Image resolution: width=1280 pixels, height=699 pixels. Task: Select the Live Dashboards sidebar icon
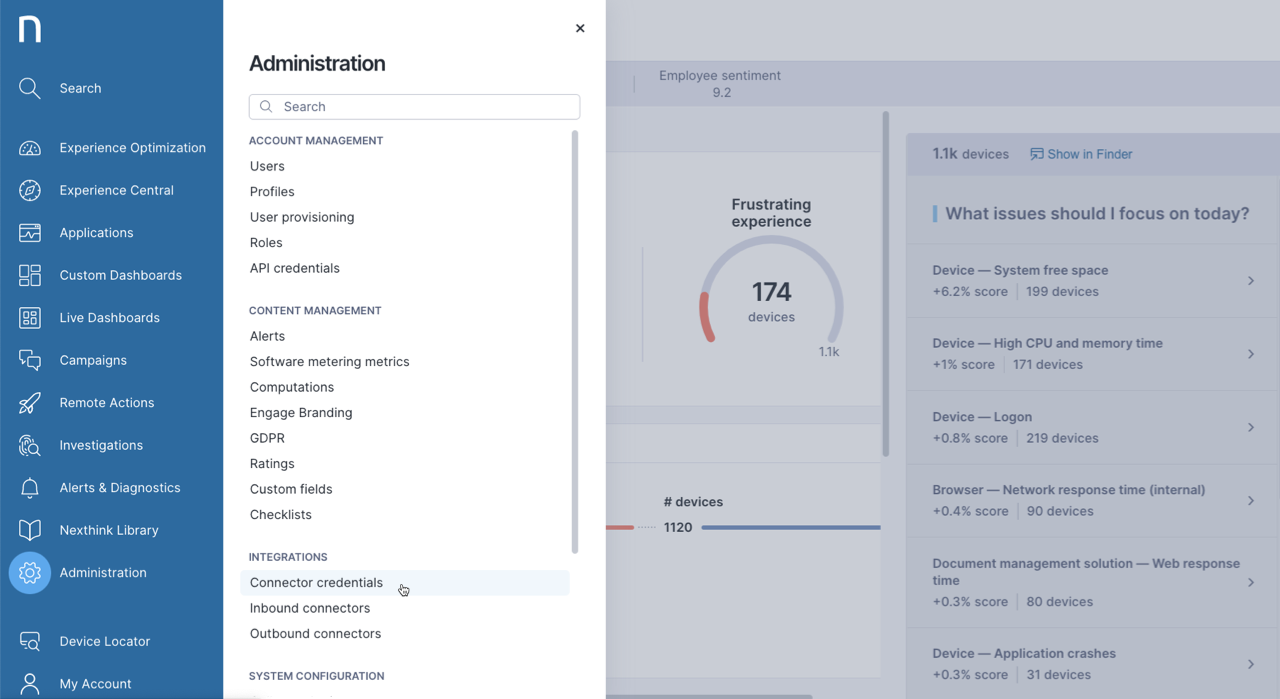pos(29,317)
